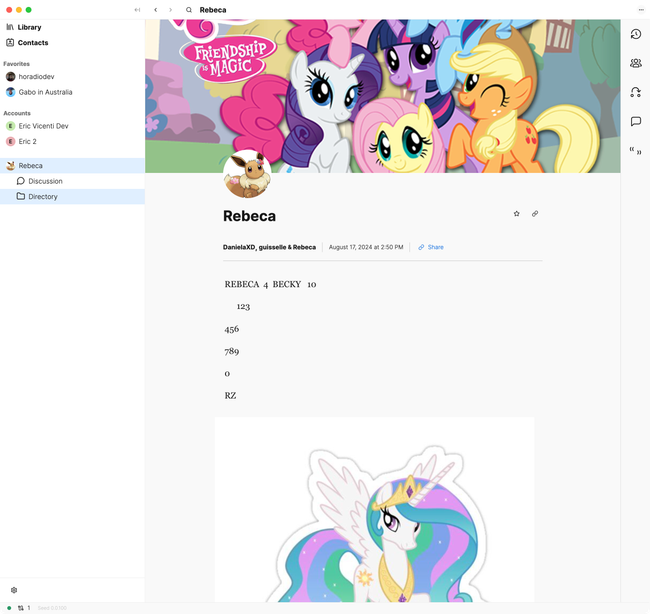Open settings gear in sidebar
This screenshot has height=614, width=650.
click(x=14, y=590)
